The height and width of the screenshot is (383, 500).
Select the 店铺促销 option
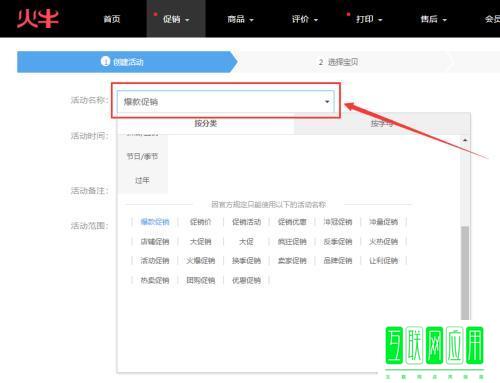(155, 241)
